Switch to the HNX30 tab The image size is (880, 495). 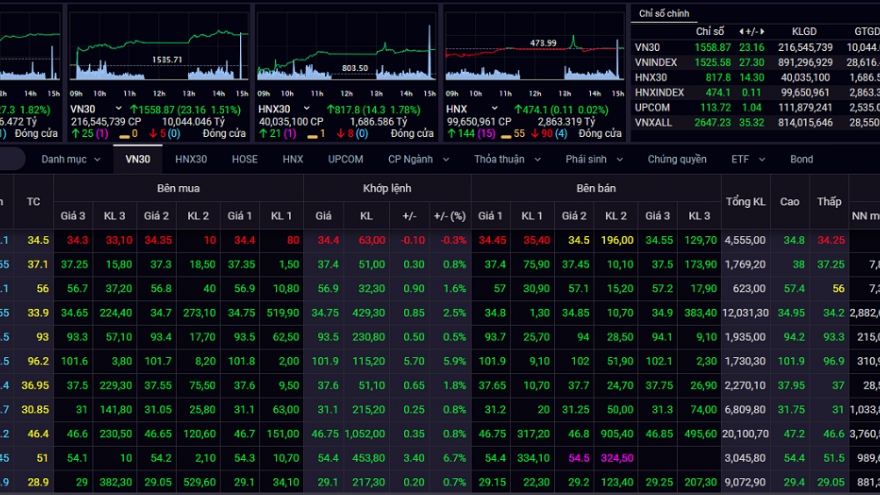190,159
